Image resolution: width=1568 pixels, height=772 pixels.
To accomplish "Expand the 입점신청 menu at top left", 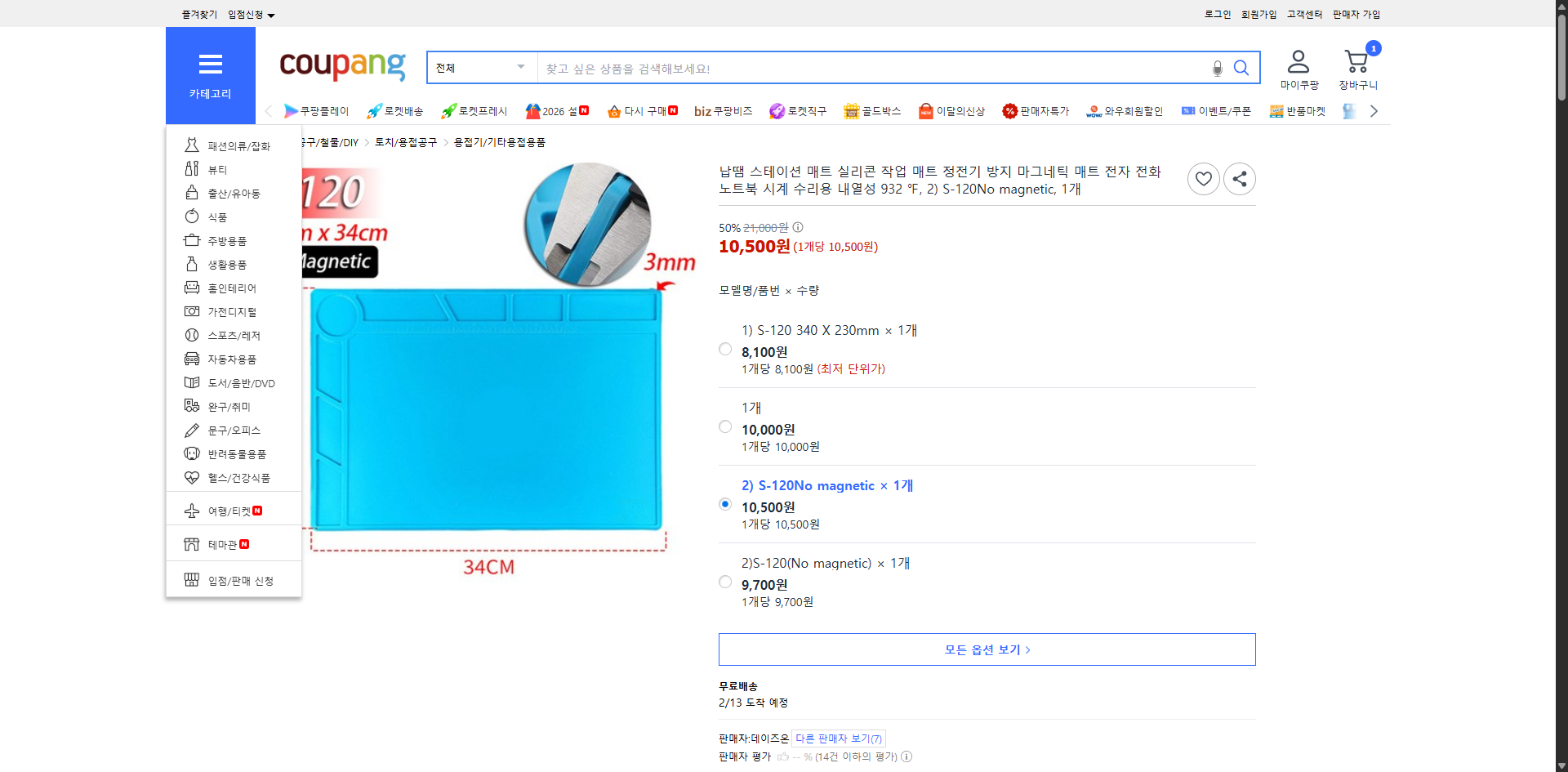I will coord(247,14).
